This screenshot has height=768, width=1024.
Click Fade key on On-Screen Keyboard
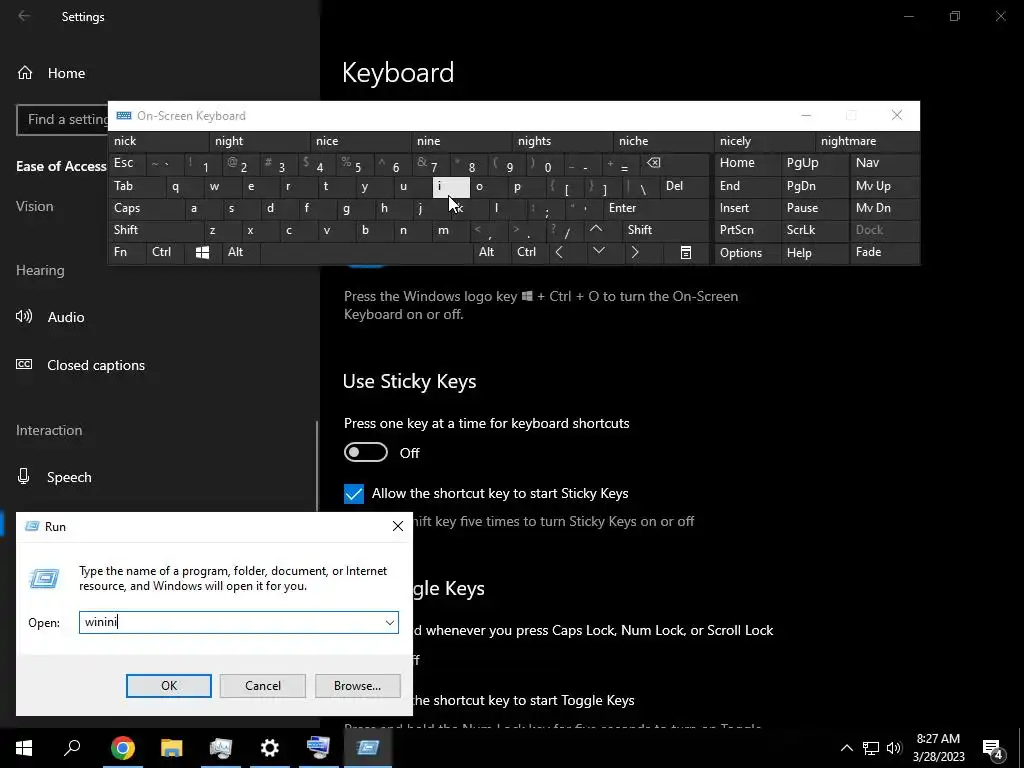[x=884, y=252]
